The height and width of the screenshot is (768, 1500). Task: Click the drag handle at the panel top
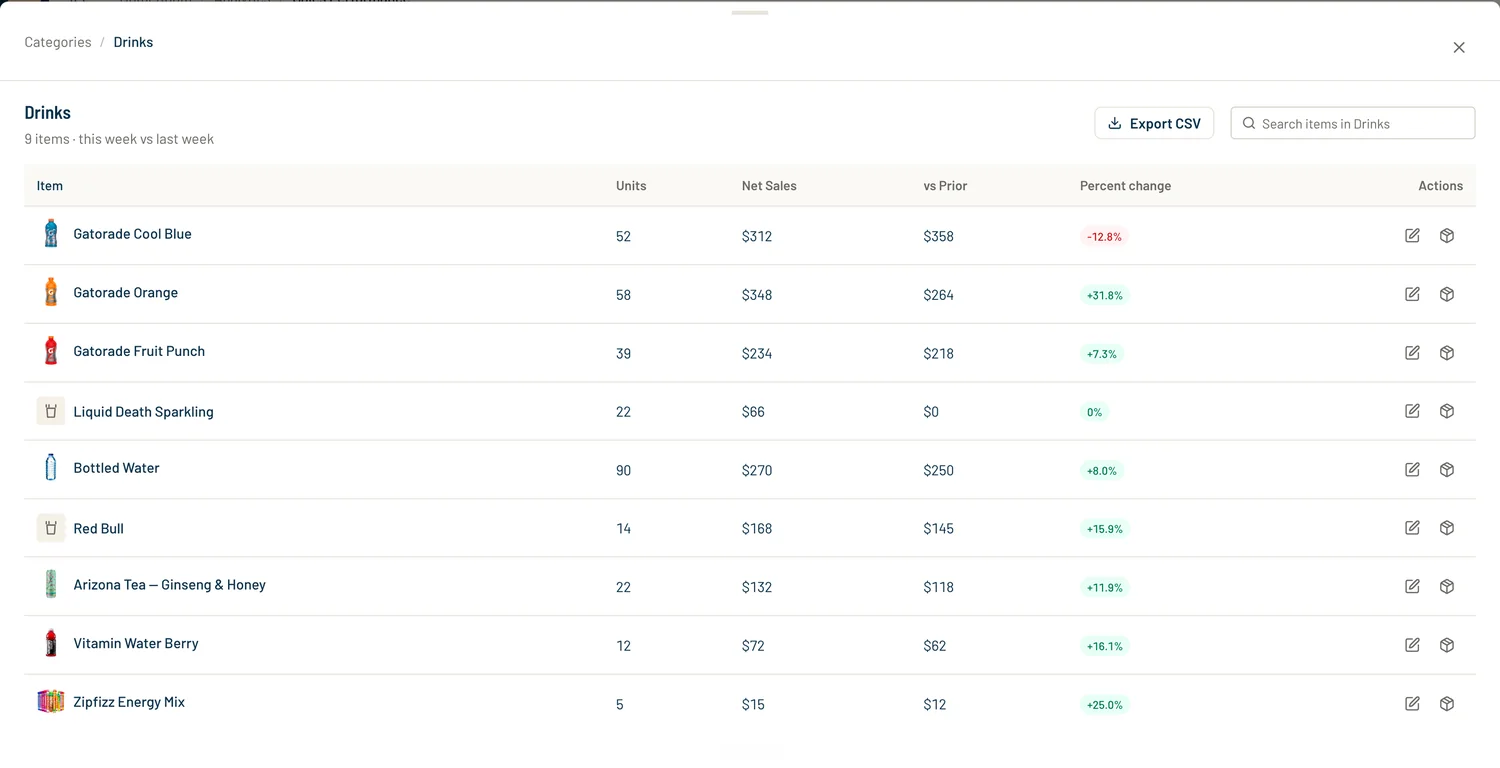point(750,13)
